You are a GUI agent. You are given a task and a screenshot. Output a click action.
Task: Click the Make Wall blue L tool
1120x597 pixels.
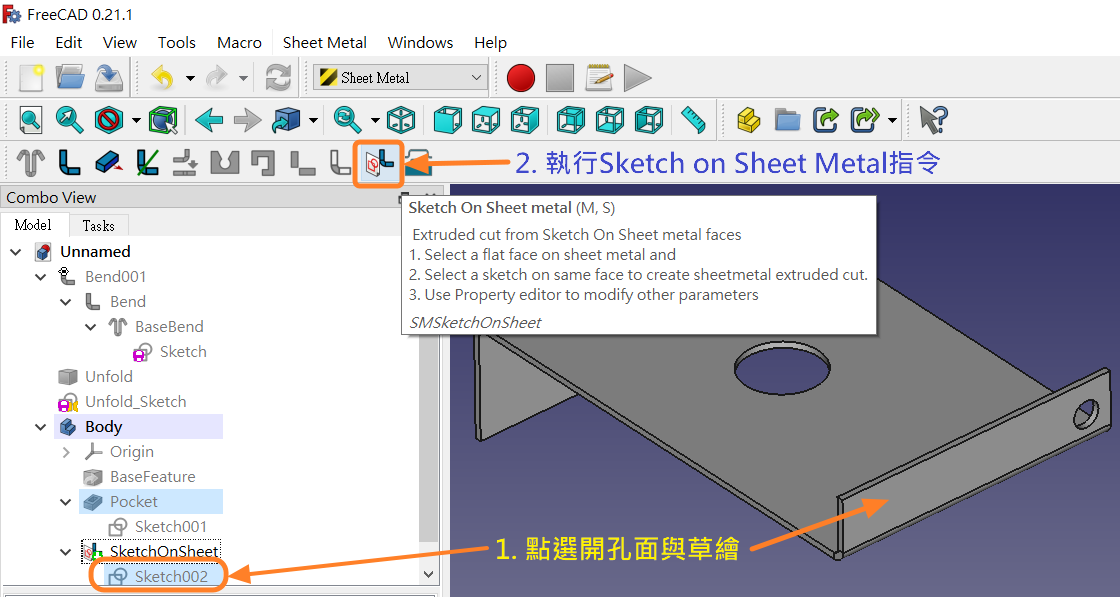69,162
